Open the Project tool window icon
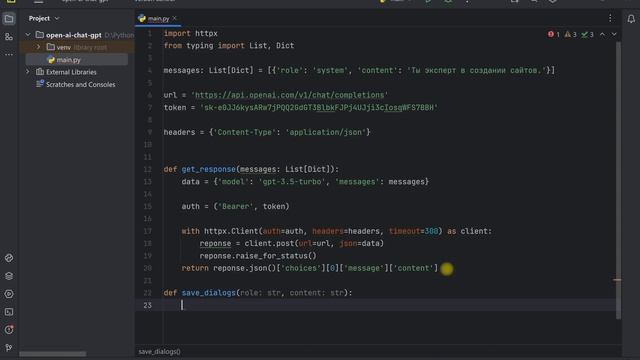The image size is (640, 360). click(x=9, y=19)
